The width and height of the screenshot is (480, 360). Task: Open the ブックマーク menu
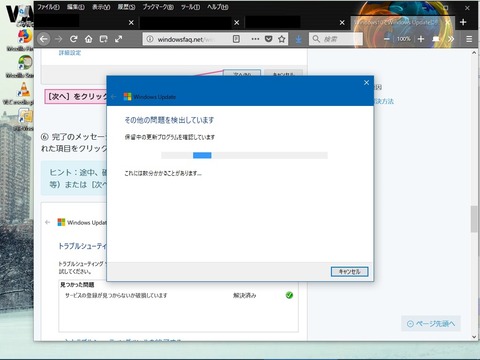point(158,7)
